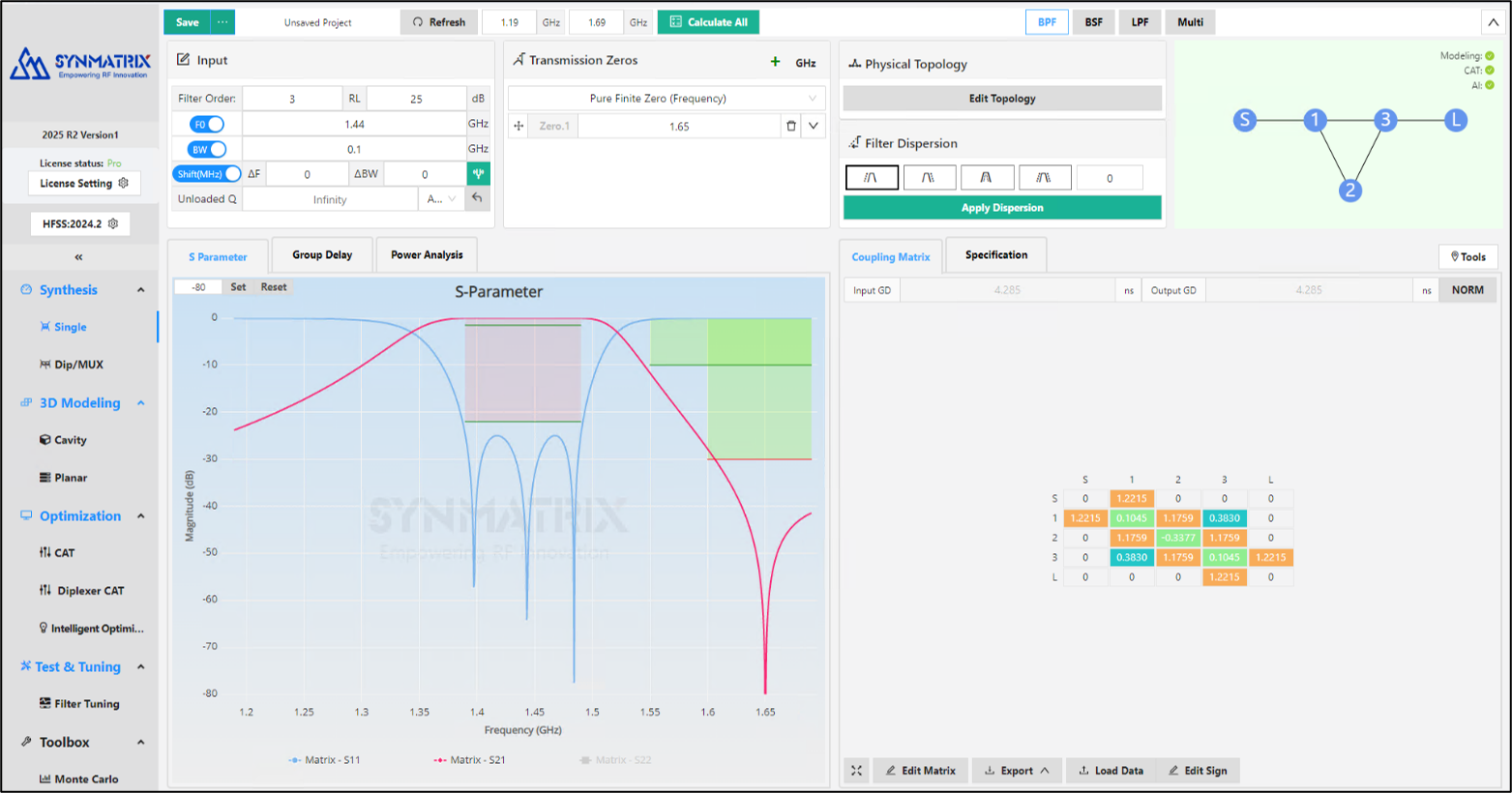Click the green tuning fork shift icon
The image size is (1512, 793).
tap(478, 174)
